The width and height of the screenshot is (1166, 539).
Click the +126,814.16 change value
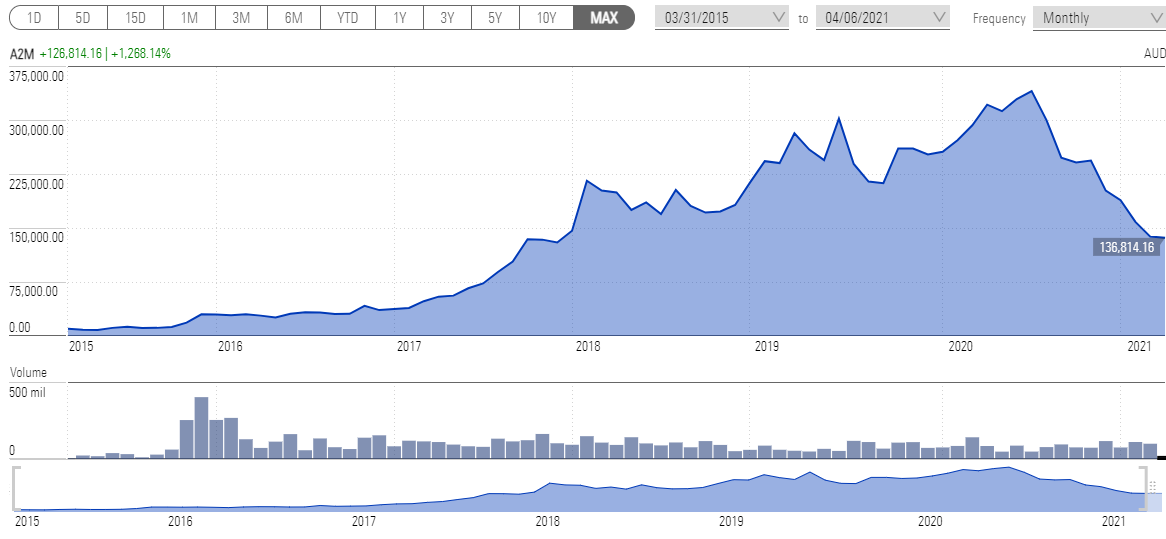click(x=71, y=54)
